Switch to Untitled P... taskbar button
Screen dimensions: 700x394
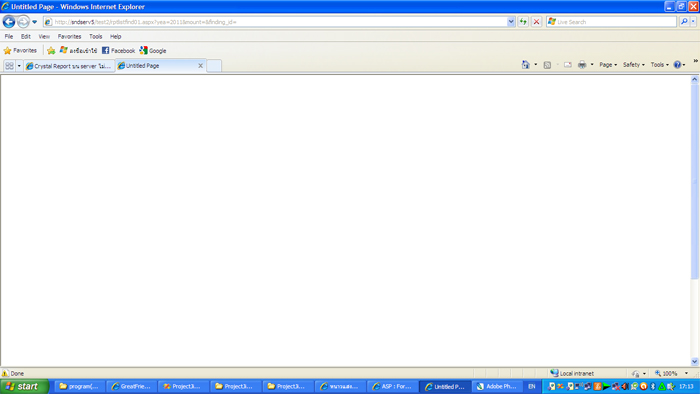coord(445,386)
